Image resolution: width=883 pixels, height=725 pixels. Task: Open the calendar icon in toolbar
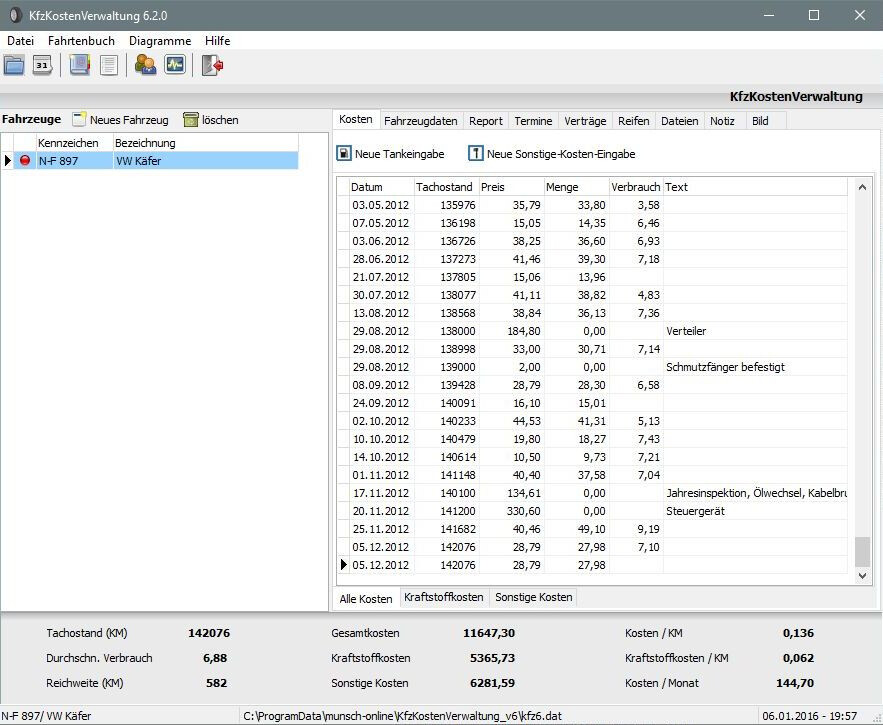[x=42, y=66]
